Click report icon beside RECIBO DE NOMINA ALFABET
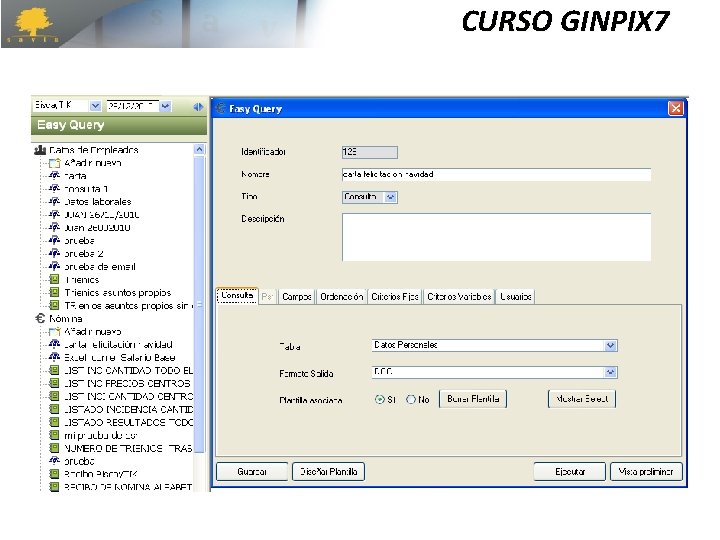This screenshot has width=720, height=540. tap(54, 486)
